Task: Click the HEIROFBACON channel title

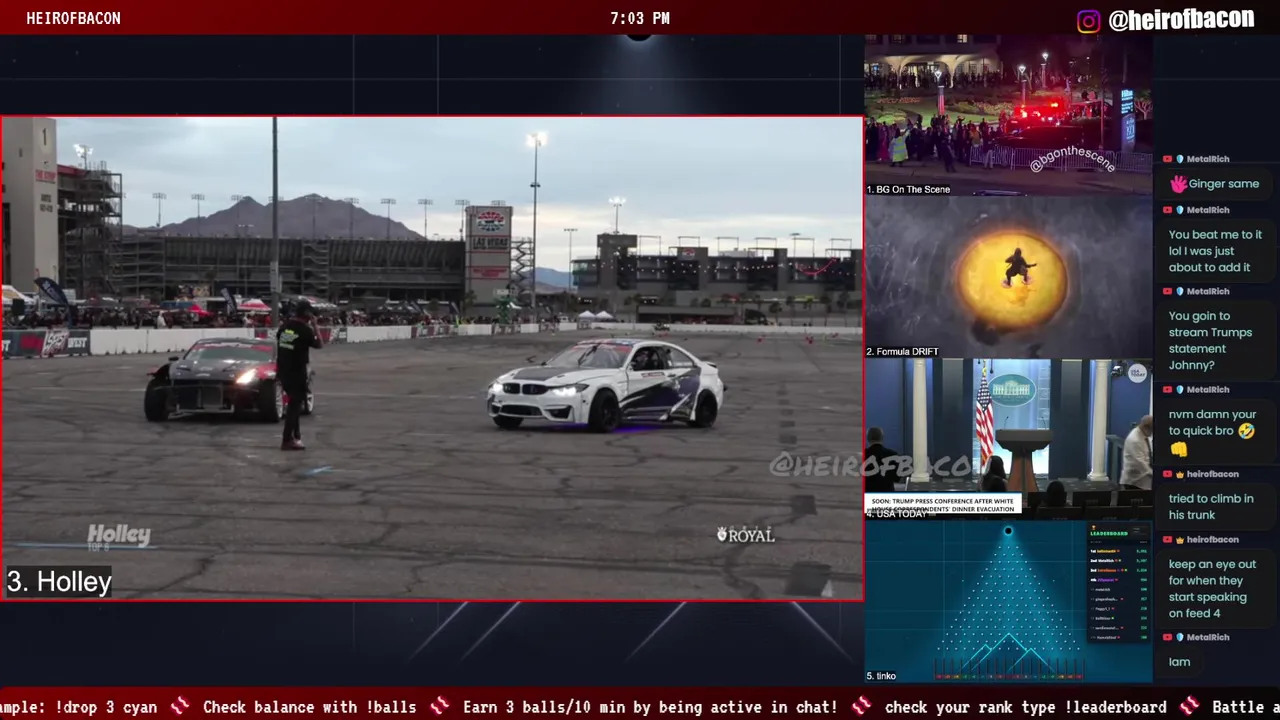Action: (73, 18)
